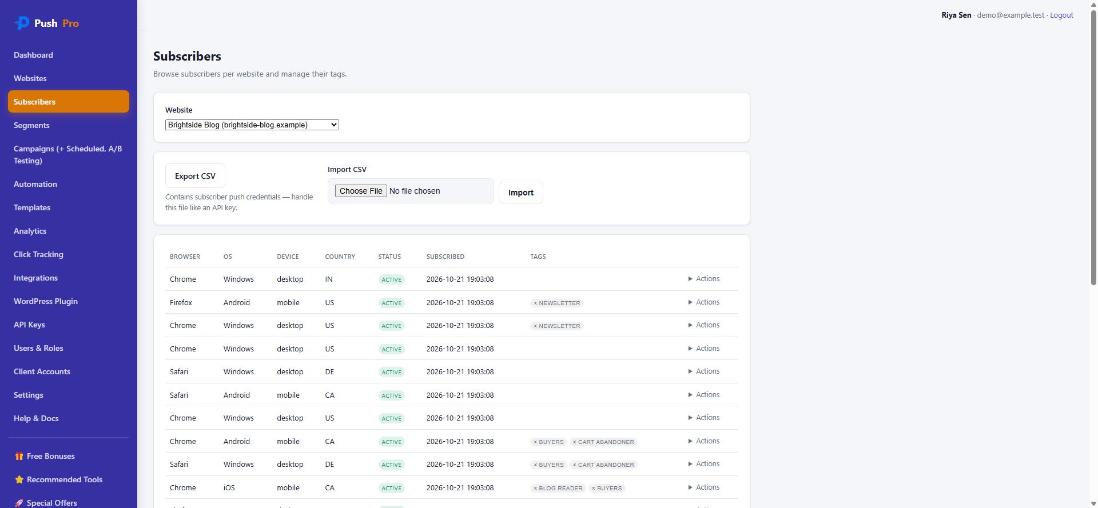Click the user name Riya Sen
The image size is (1098, 508).
pos(956,15)
